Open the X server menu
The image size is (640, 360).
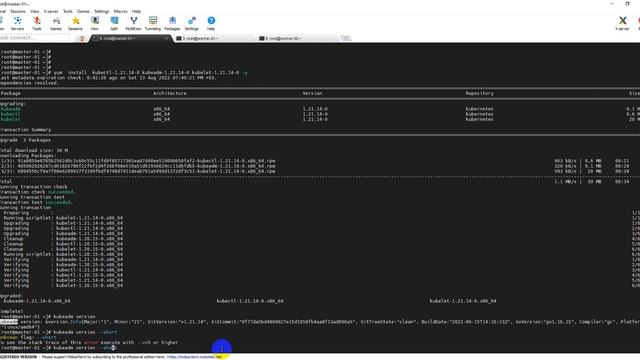coord(51,11)
